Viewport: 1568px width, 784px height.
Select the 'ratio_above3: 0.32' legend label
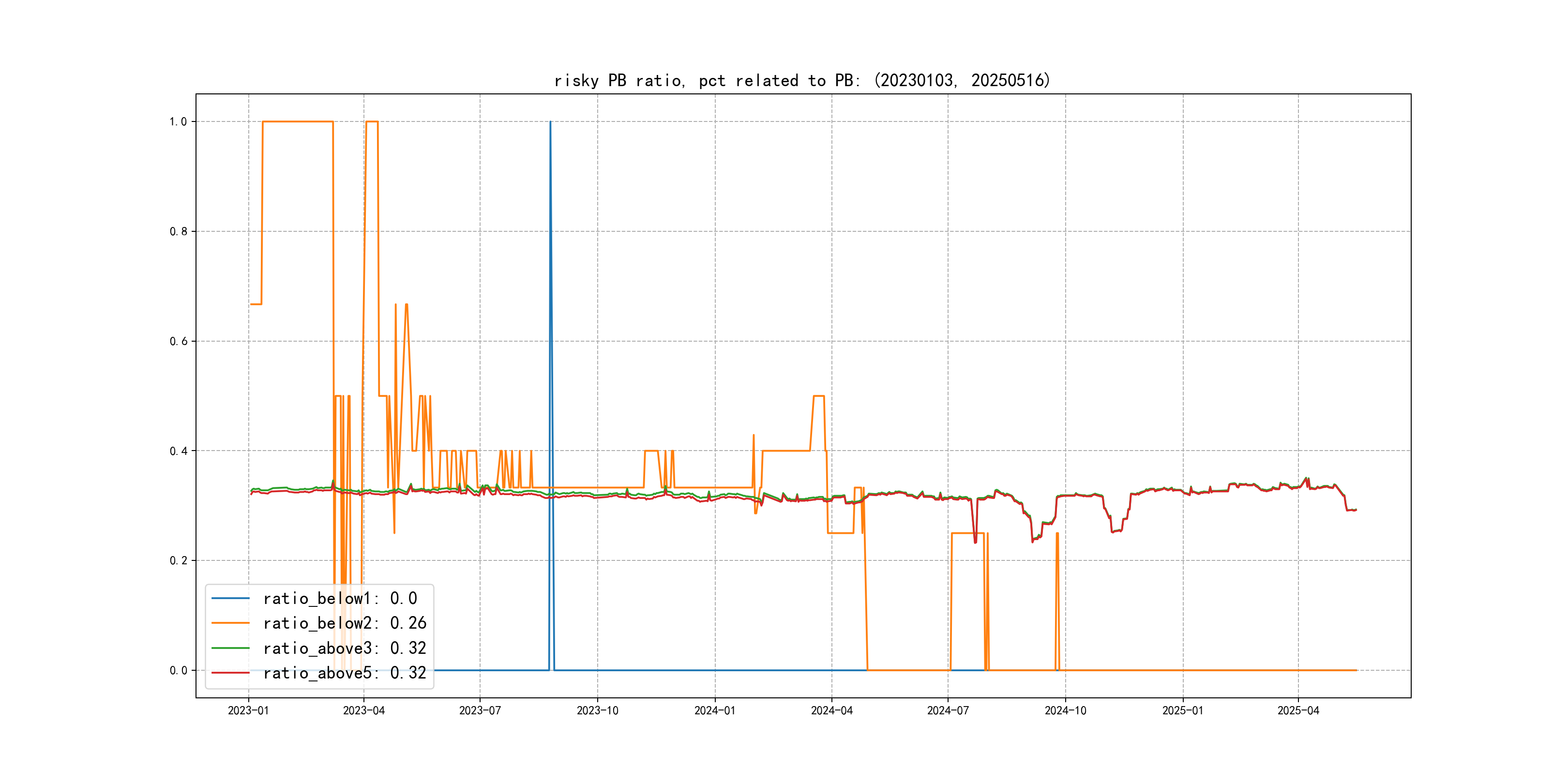coord(345,648)
